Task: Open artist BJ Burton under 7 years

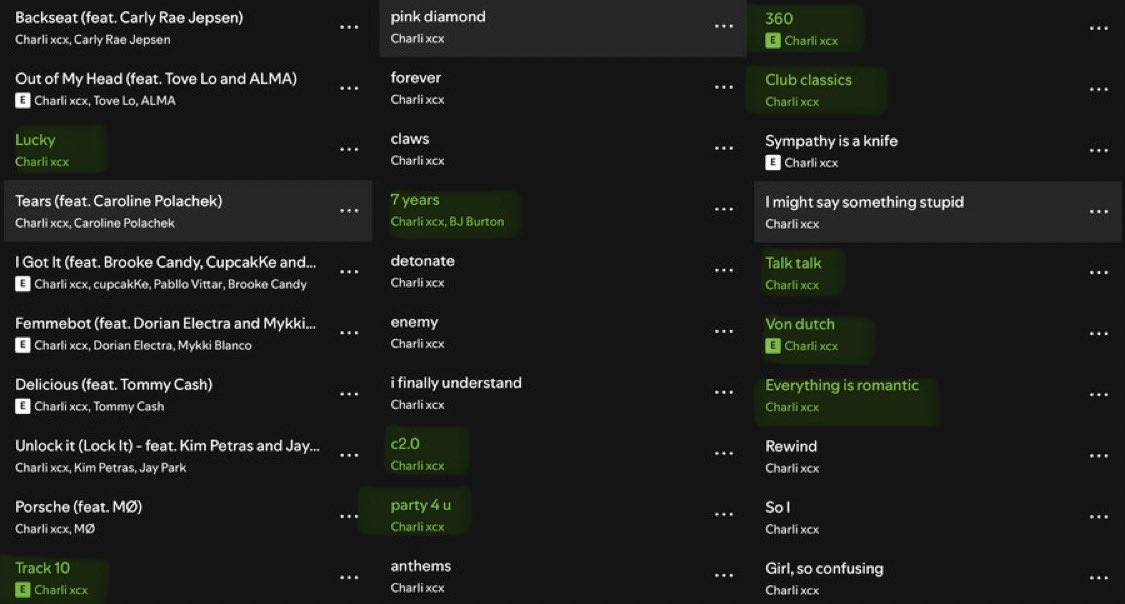Action: [476, 222]
